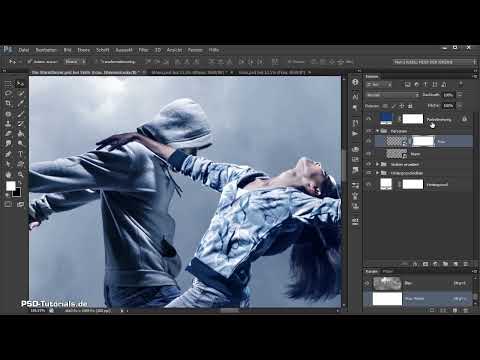Open the Ebene menu

tap(84, 50)
